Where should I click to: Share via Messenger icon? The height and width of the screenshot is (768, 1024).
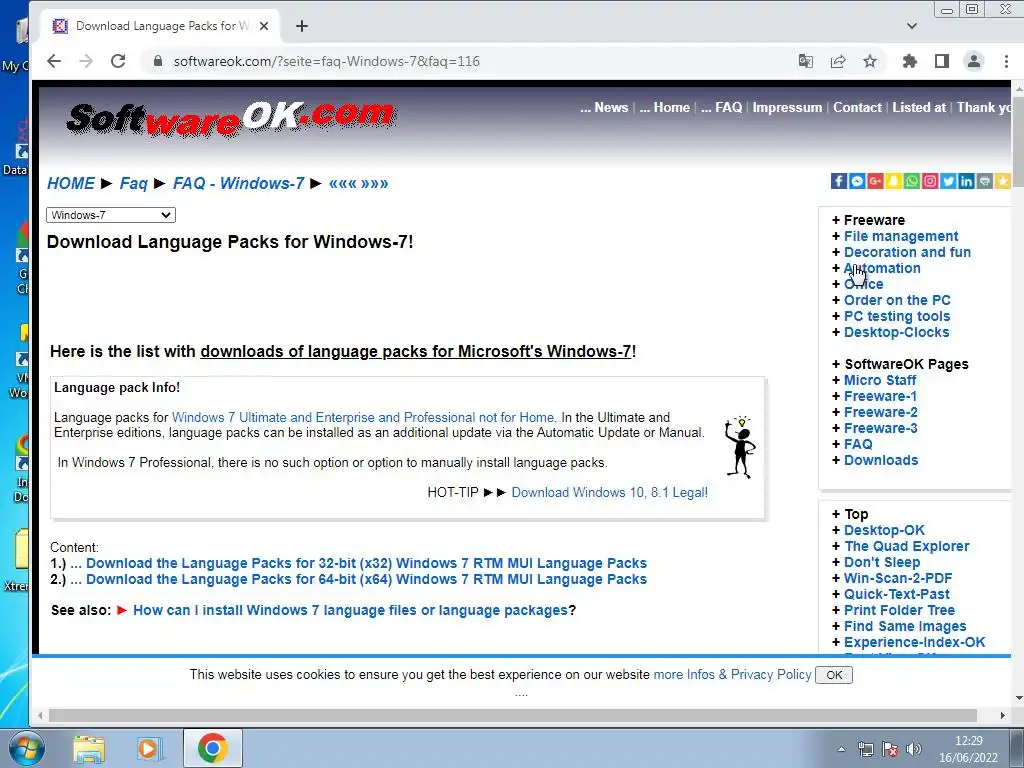857,181
